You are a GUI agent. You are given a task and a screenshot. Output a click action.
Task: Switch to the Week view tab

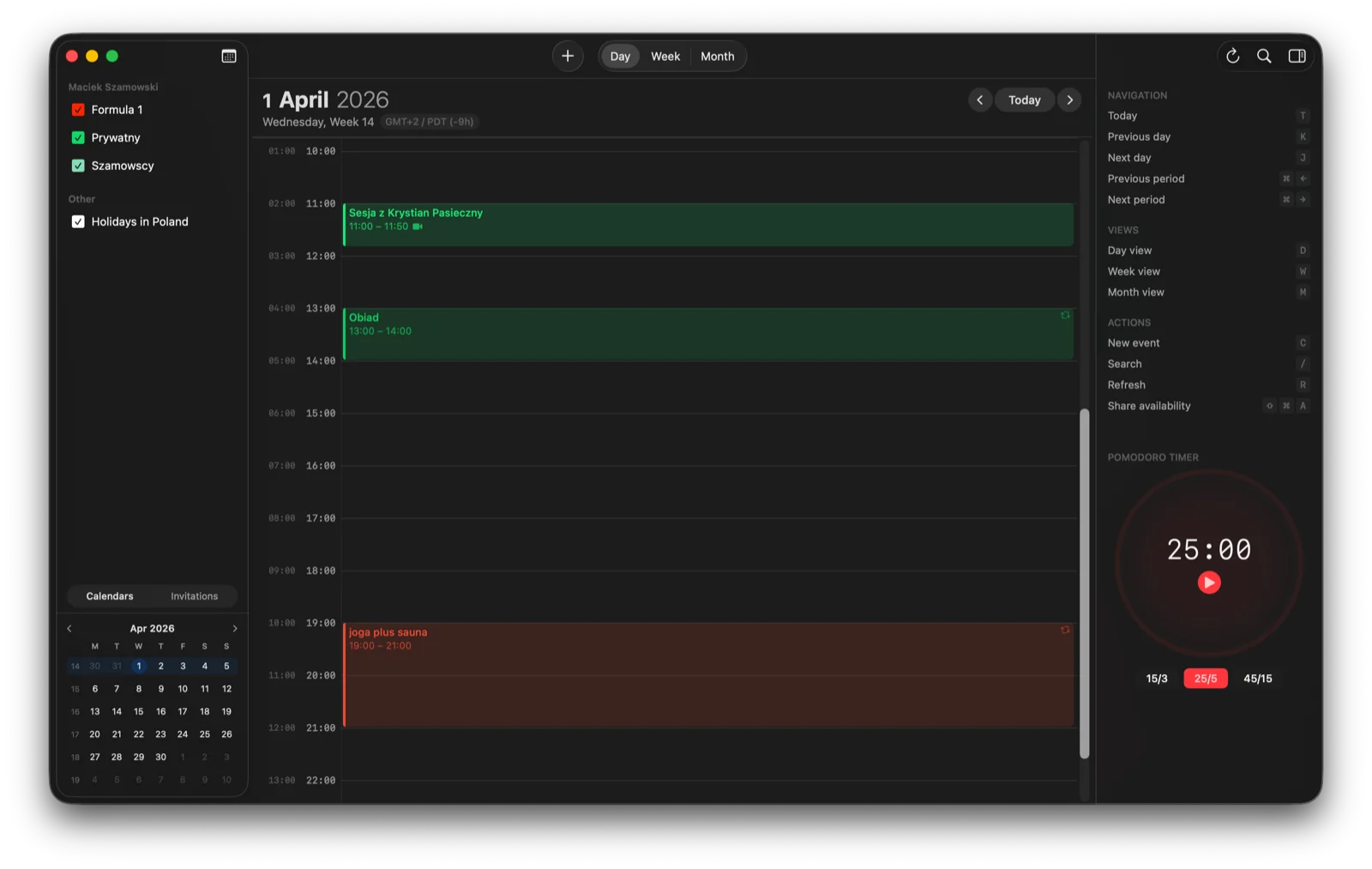click(x=665, y=56)
